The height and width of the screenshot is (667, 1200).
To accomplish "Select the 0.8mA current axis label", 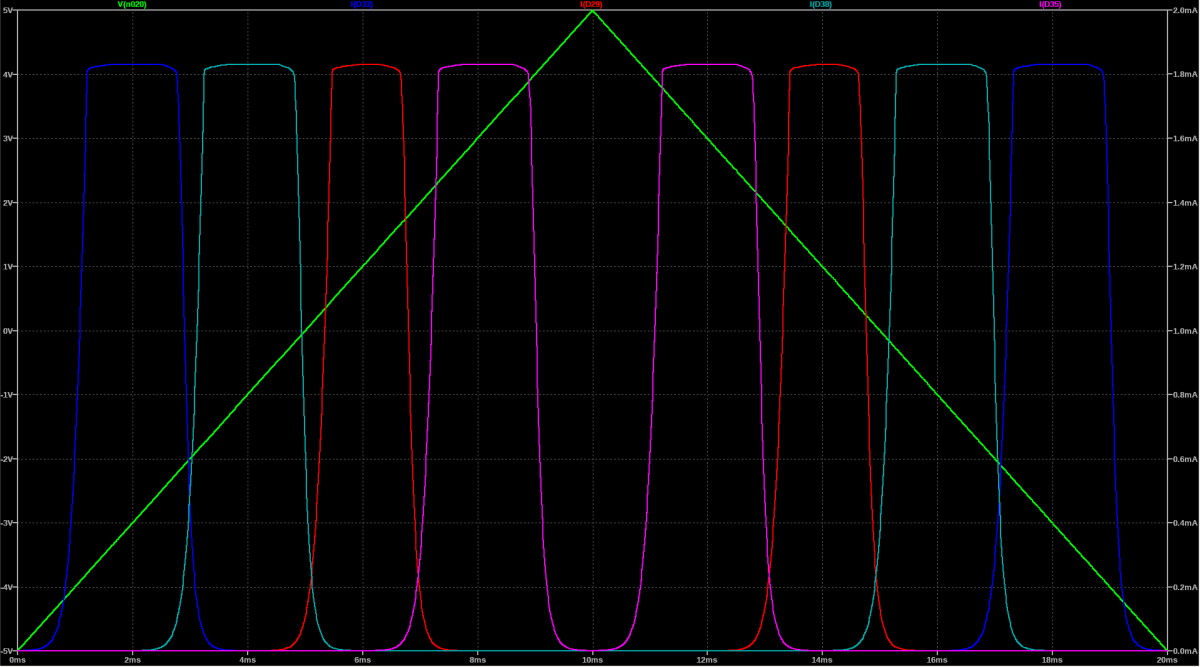I will 1184,394.
